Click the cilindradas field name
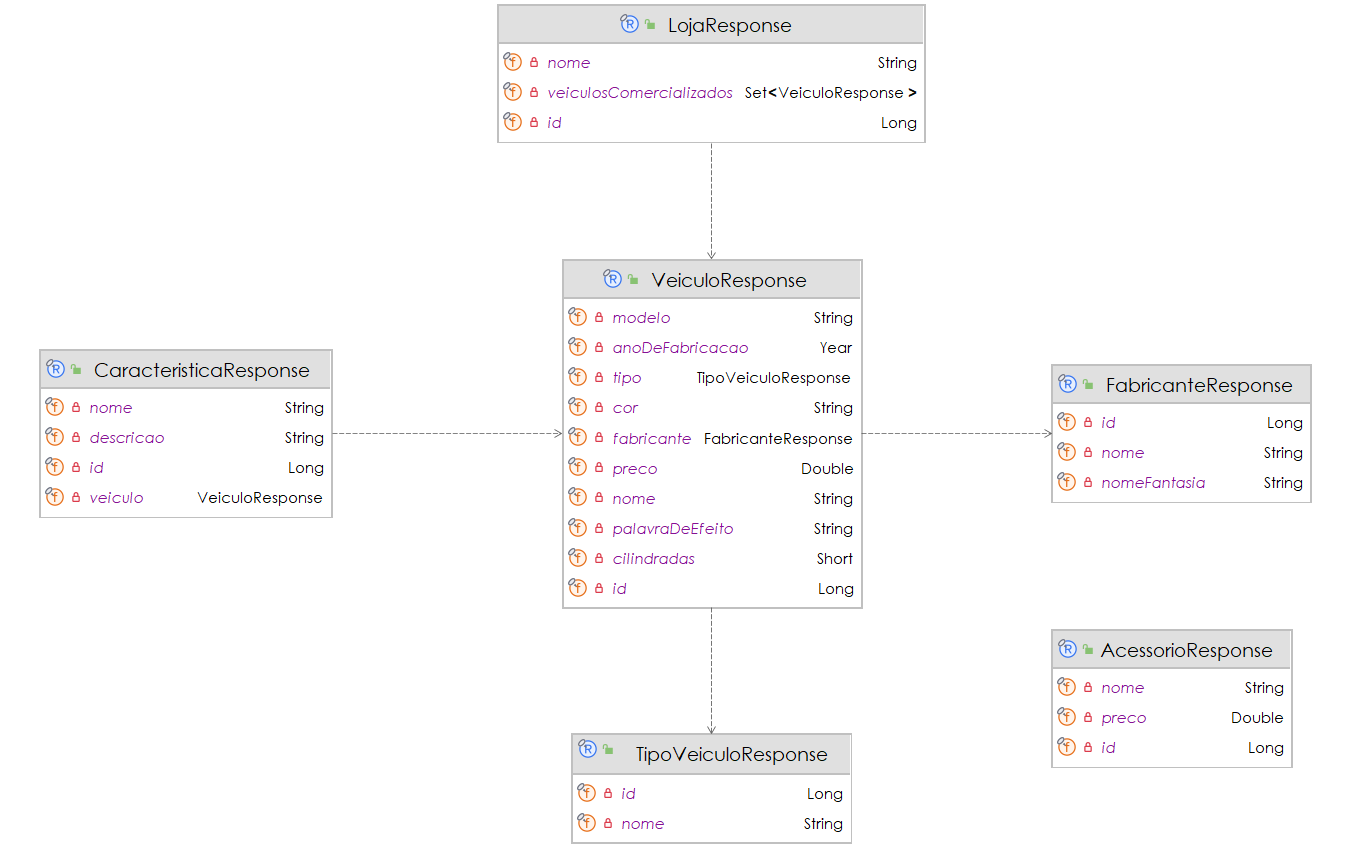The image size is (1359, 849). pyautogui.click(x=653, y=559)
